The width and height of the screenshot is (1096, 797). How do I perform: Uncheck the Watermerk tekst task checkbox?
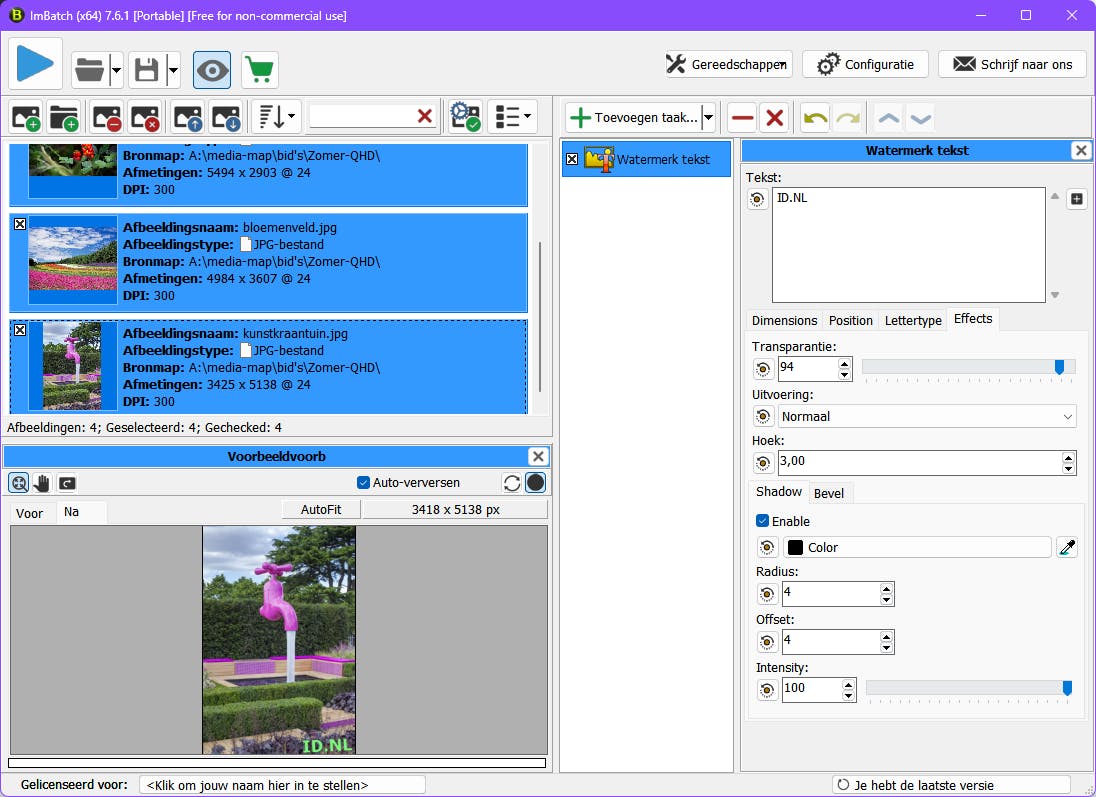point(572,159)
